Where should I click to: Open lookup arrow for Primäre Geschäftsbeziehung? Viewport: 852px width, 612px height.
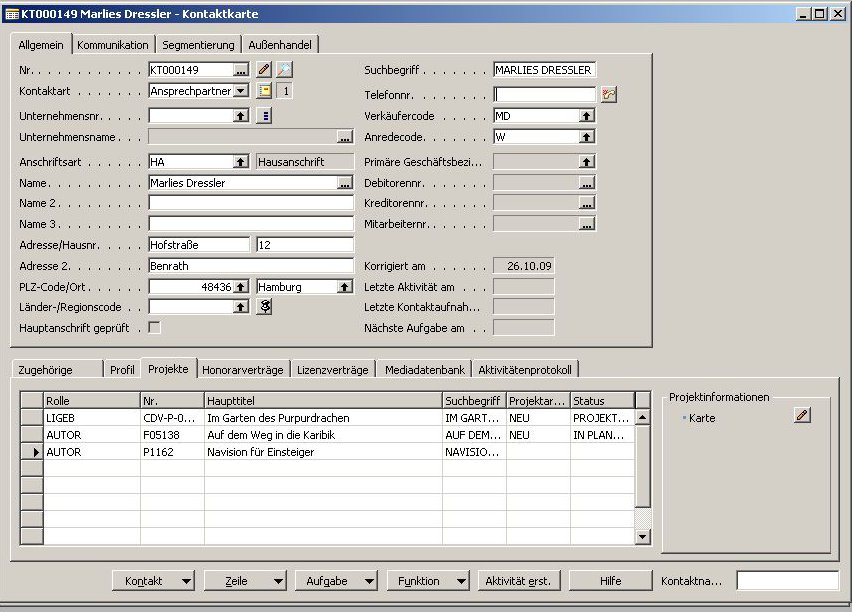586,161
